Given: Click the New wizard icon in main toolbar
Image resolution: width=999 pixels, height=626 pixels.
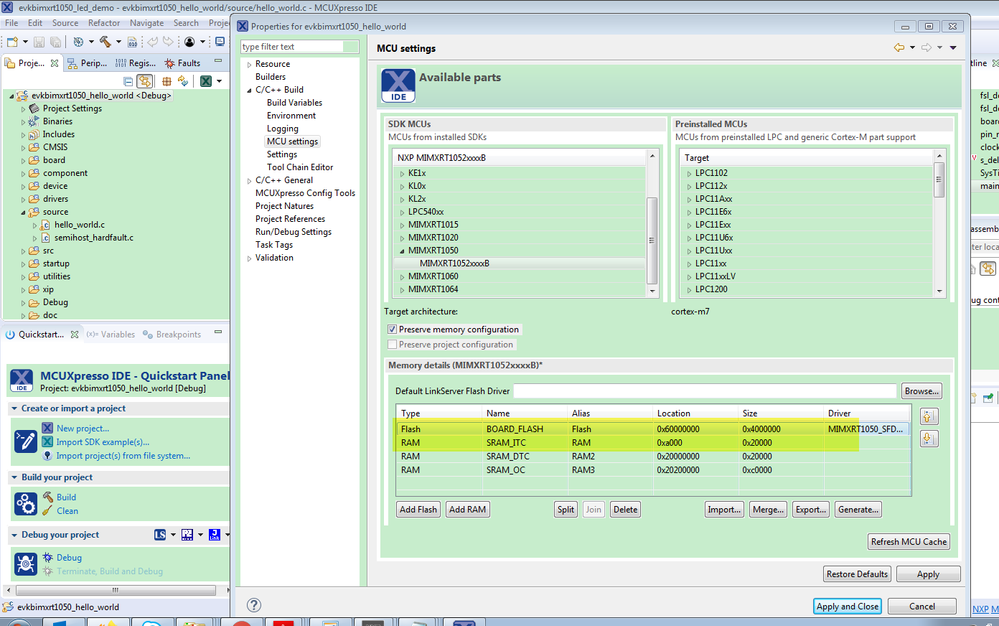Looking at the screenshot, I should (12, 42).
